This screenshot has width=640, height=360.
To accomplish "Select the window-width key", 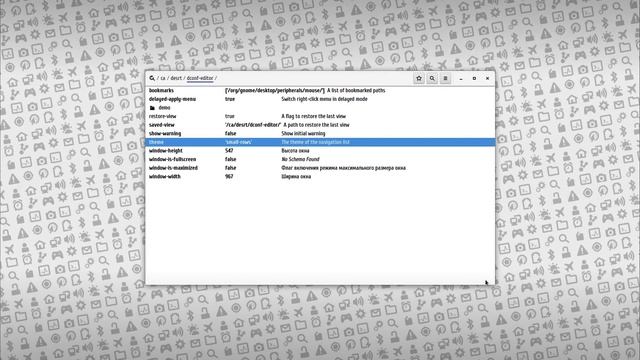I will [320, 176].
